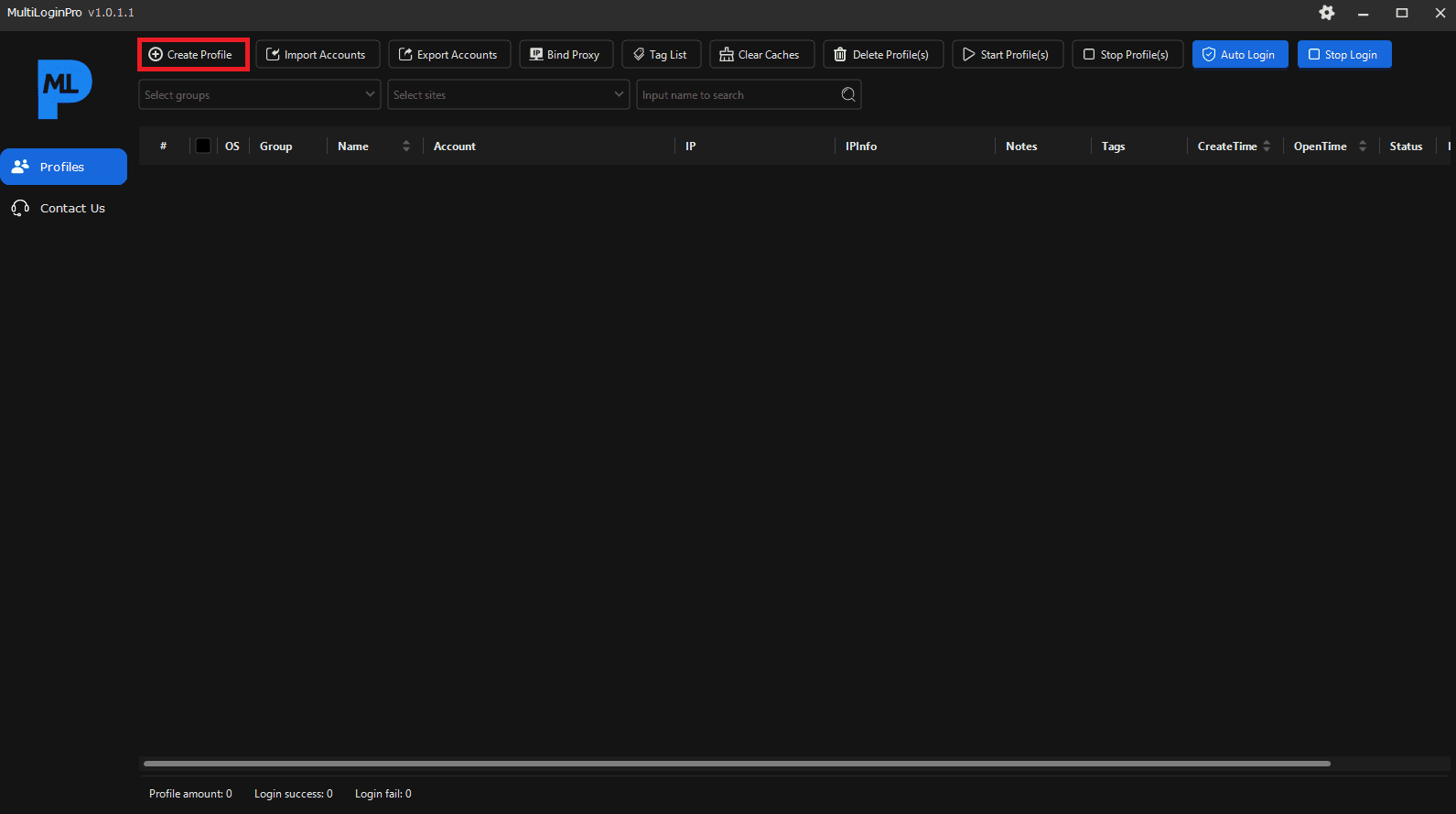Expand the Select sites dropdown

point(509,94)
